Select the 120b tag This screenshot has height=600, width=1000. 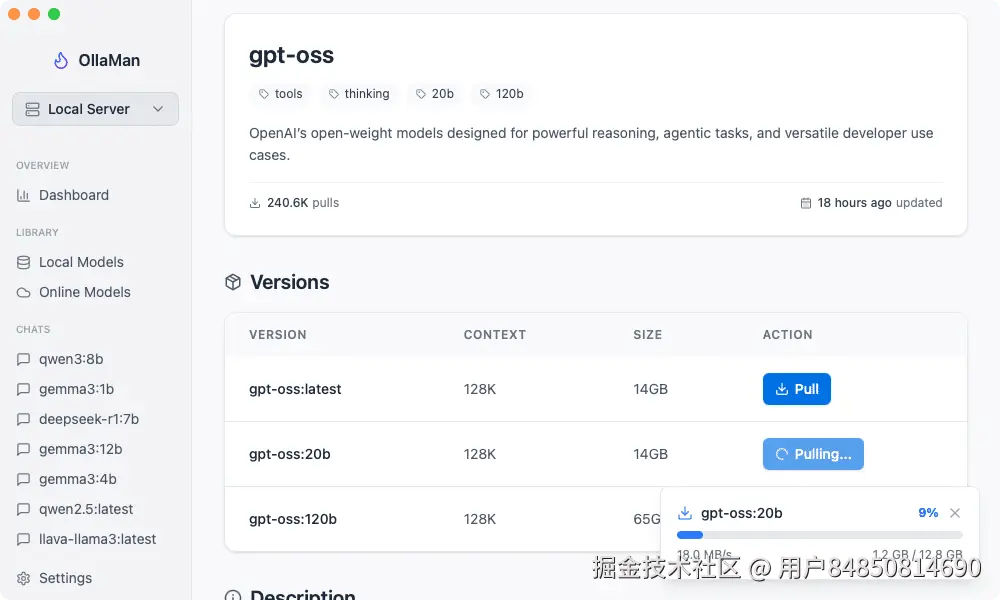(501, 94)
